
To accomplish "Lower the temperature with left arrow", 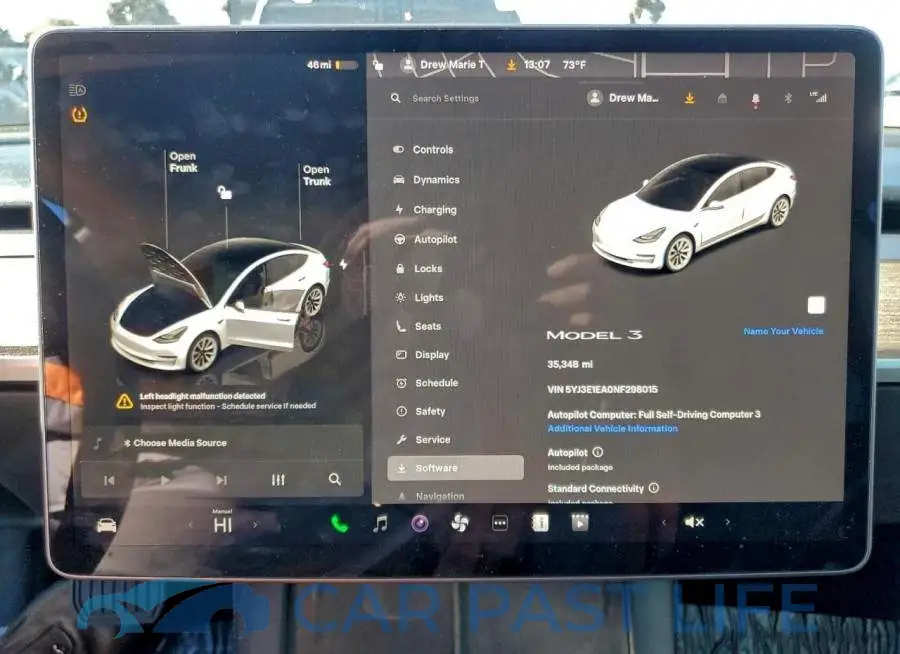I will point(191,525).
